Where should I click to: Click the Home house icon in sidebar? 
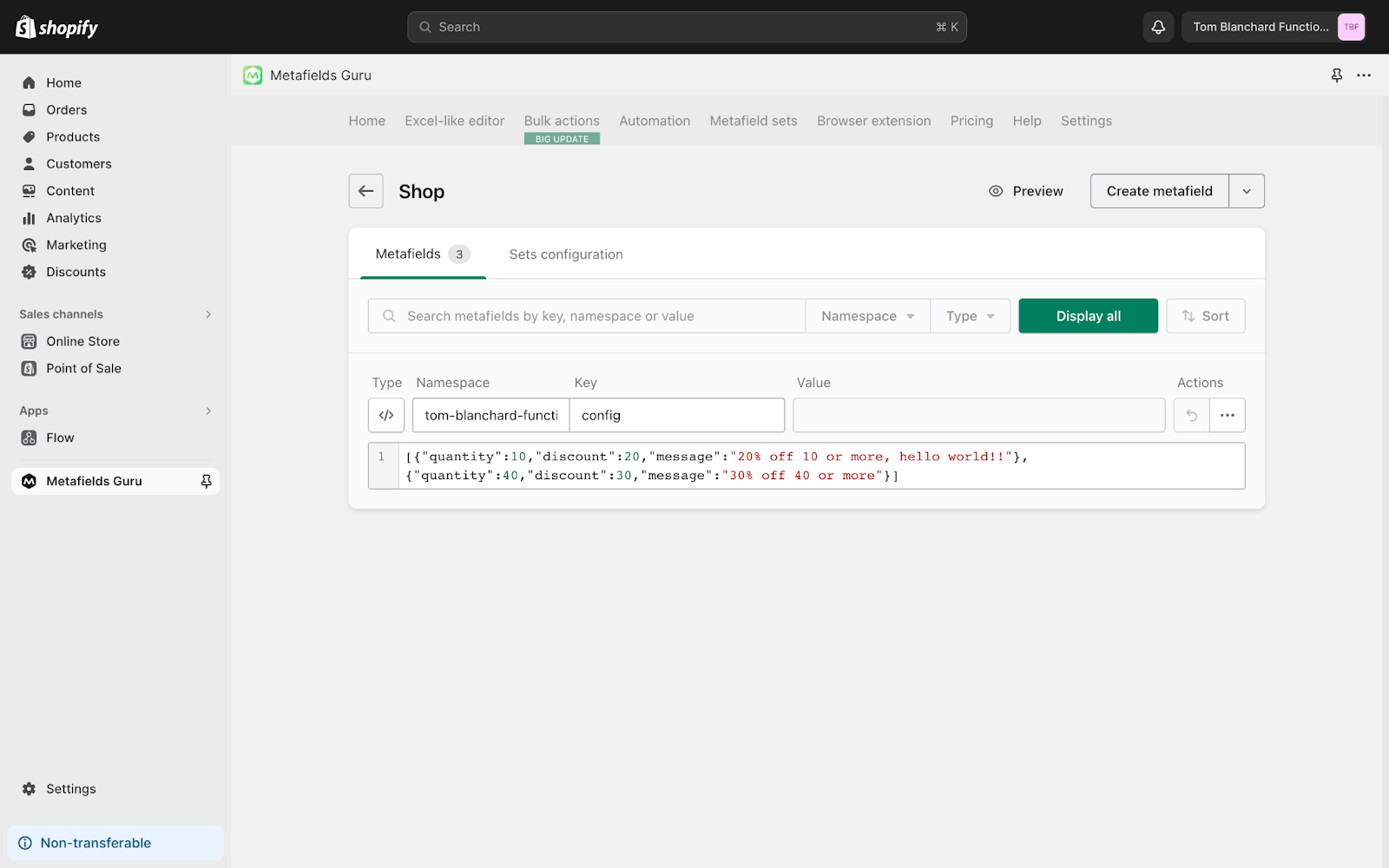click(x=29, y=82)
